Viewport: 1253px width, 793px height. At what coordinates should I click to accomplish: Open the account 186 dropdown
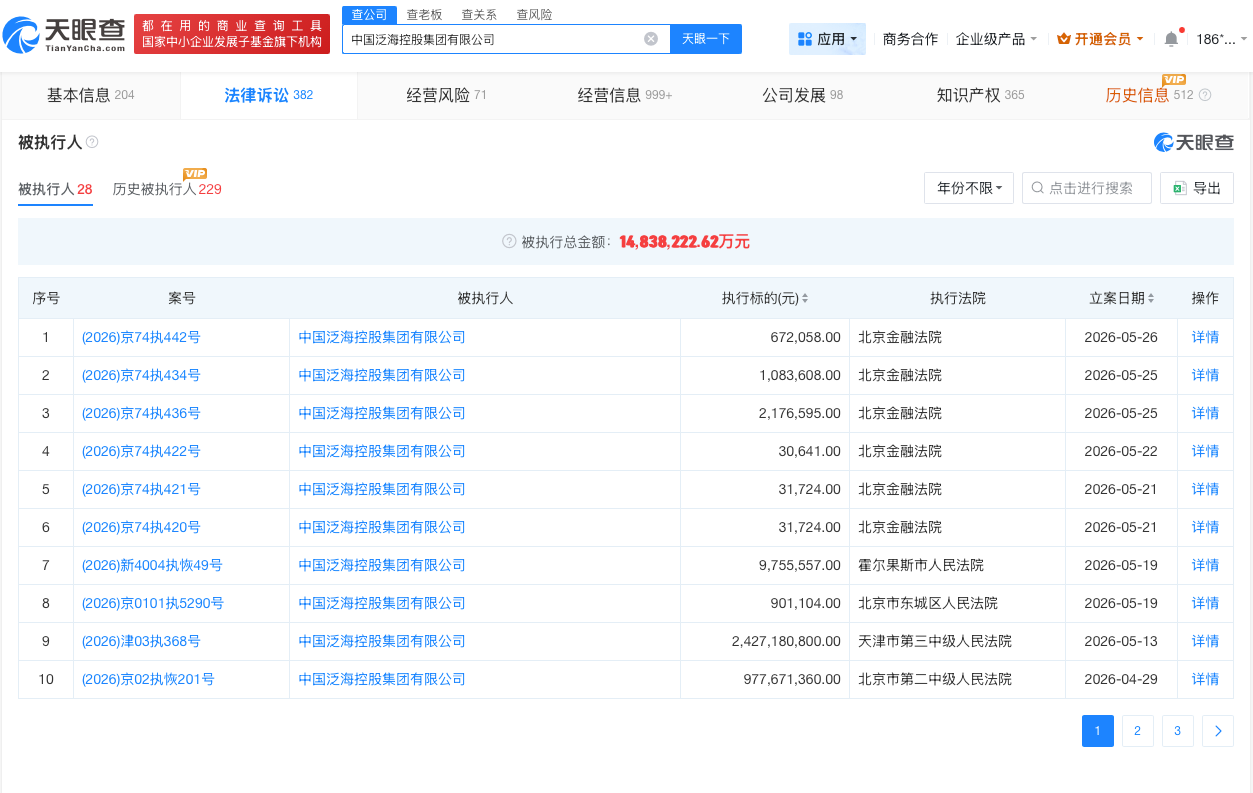point(1222,39)
